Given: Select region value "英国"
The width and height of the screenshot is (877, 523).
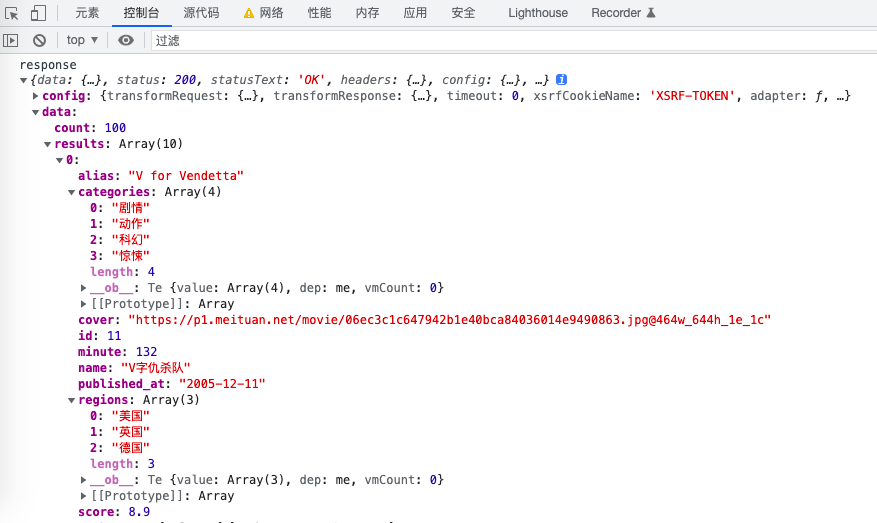Looking at the screenshot, I should click(131, 432).
